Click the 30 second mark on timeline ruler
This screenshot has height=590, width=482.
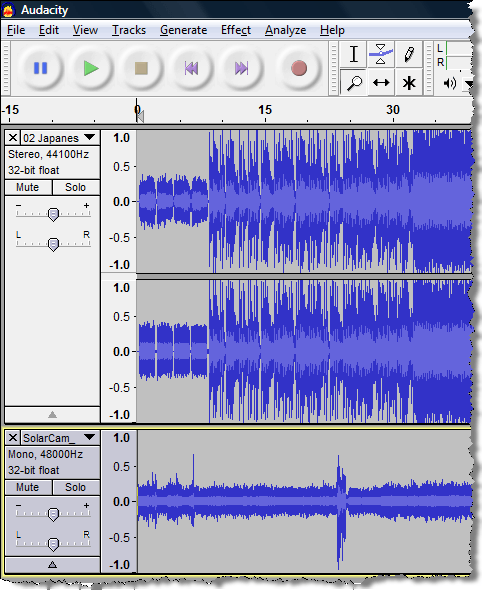pos(393,110)
